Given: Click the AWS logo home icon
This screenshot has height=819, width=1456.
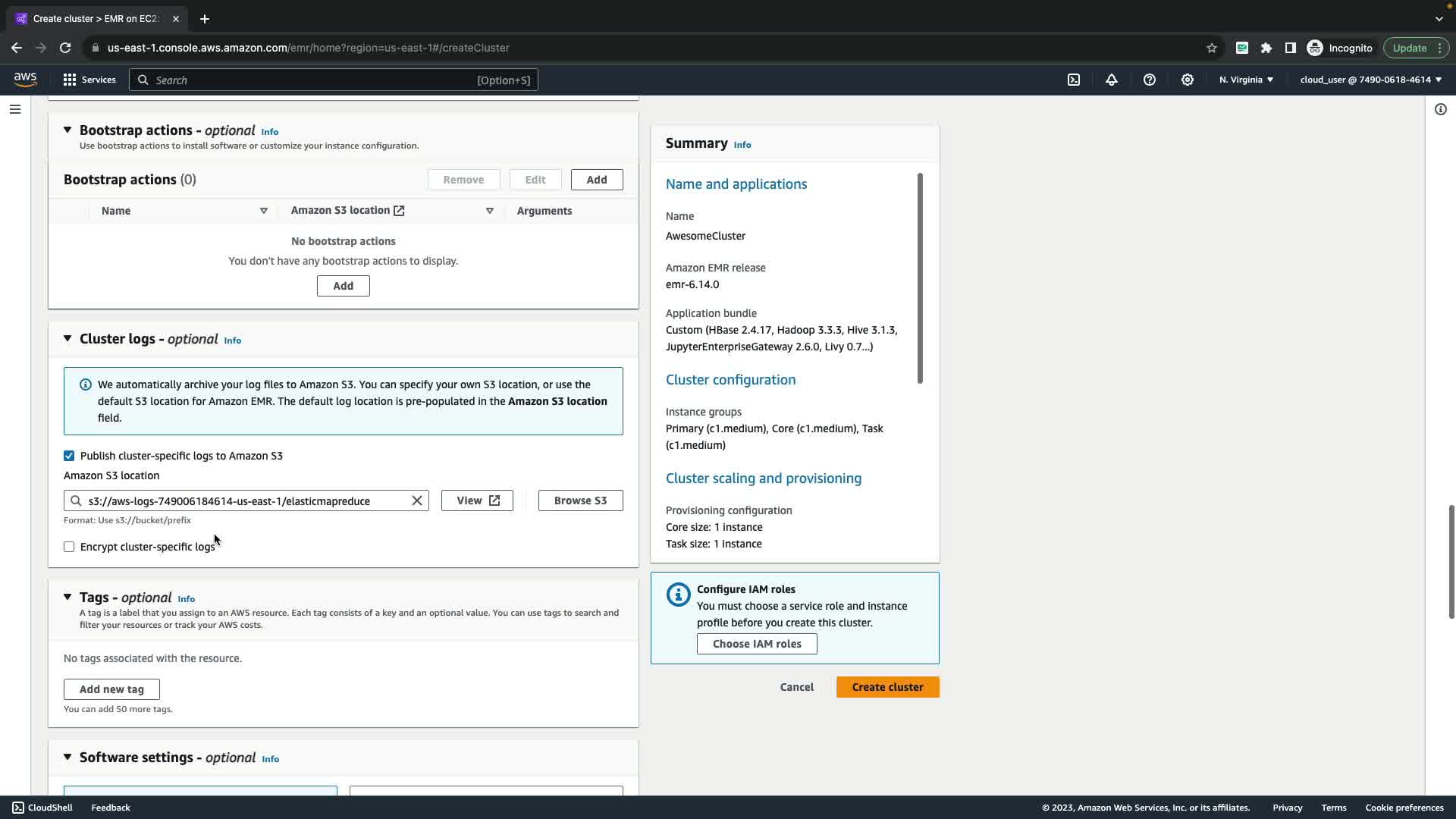Looking at the screenshot, I should point(25,80).
